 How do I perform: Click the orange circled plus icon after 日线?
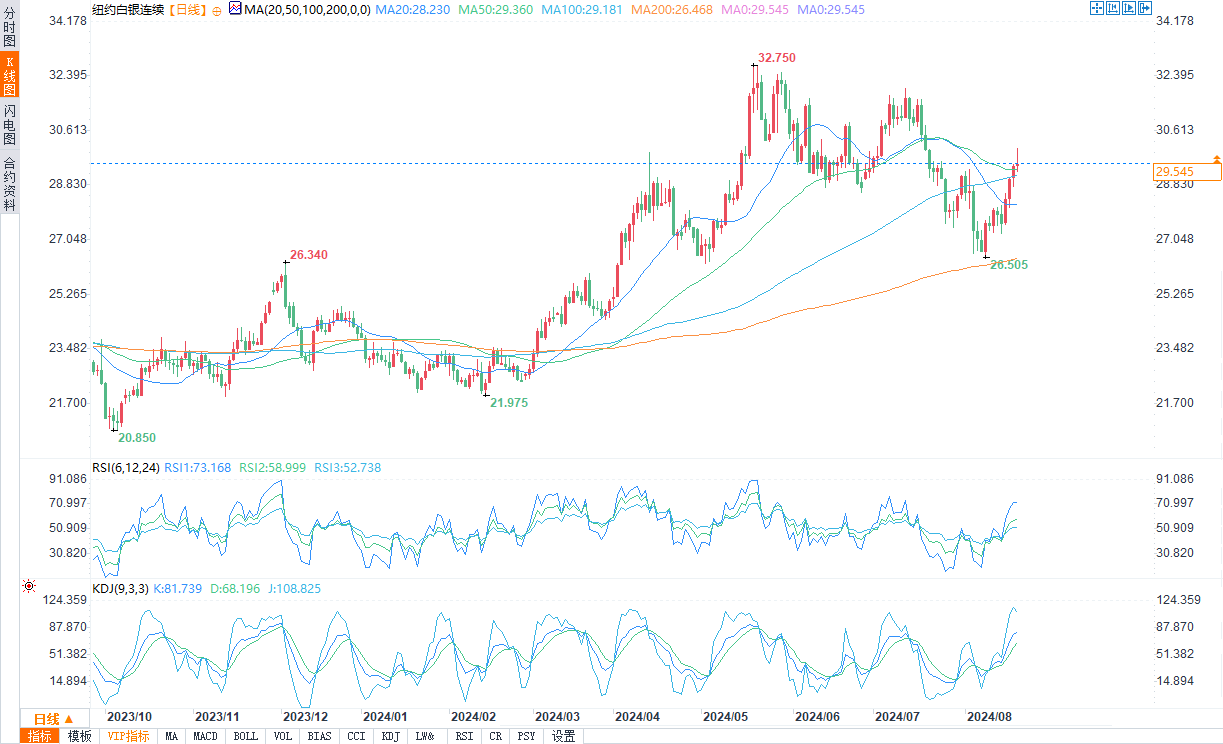click(x=217, y=10)
